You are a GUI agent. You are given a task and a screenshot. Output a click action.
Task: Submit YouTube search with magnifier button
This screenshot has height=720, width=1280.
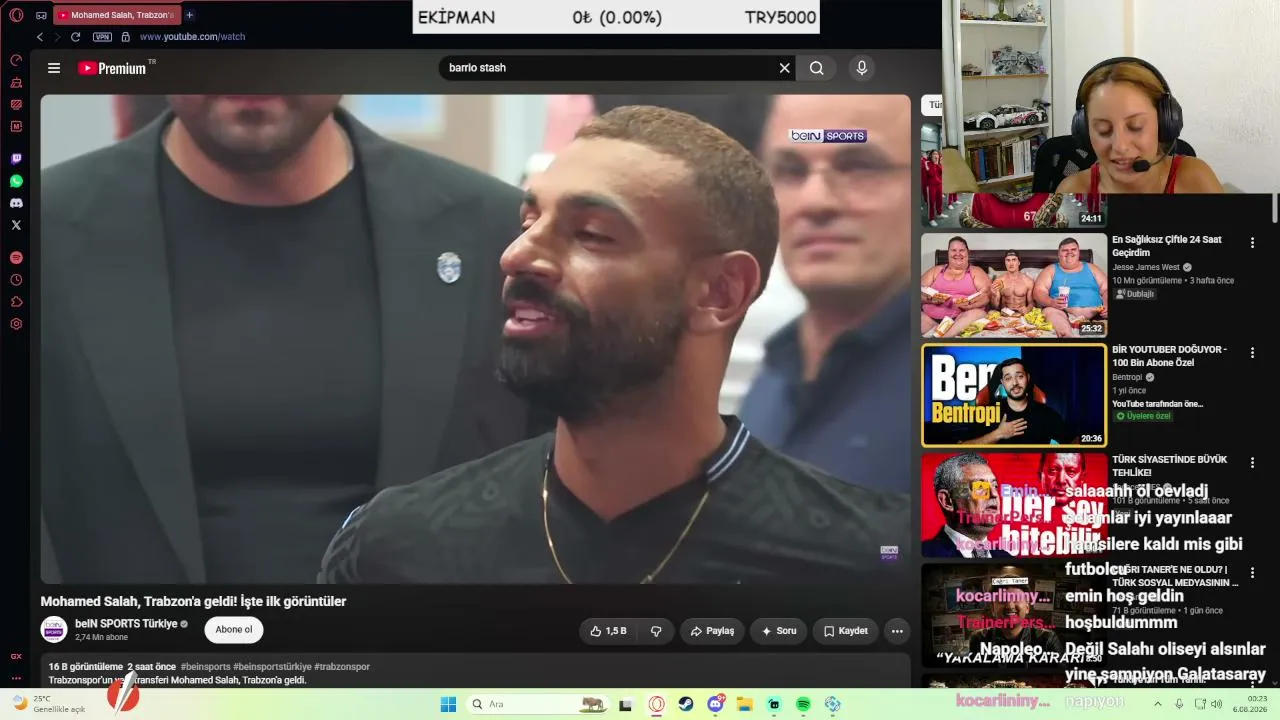(x=817, y=68)
